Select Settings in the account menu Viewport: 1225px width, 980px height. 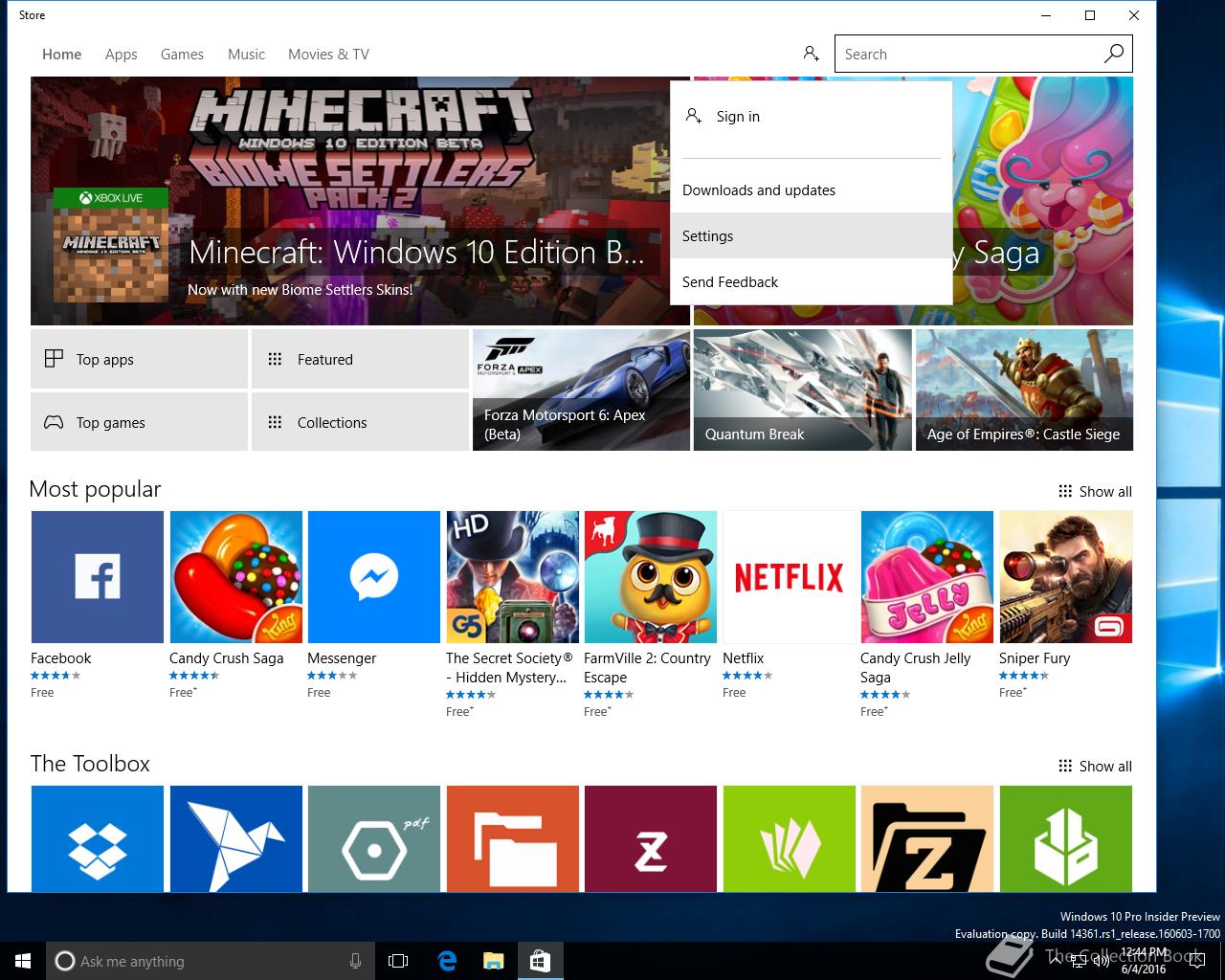coord(812,236)
